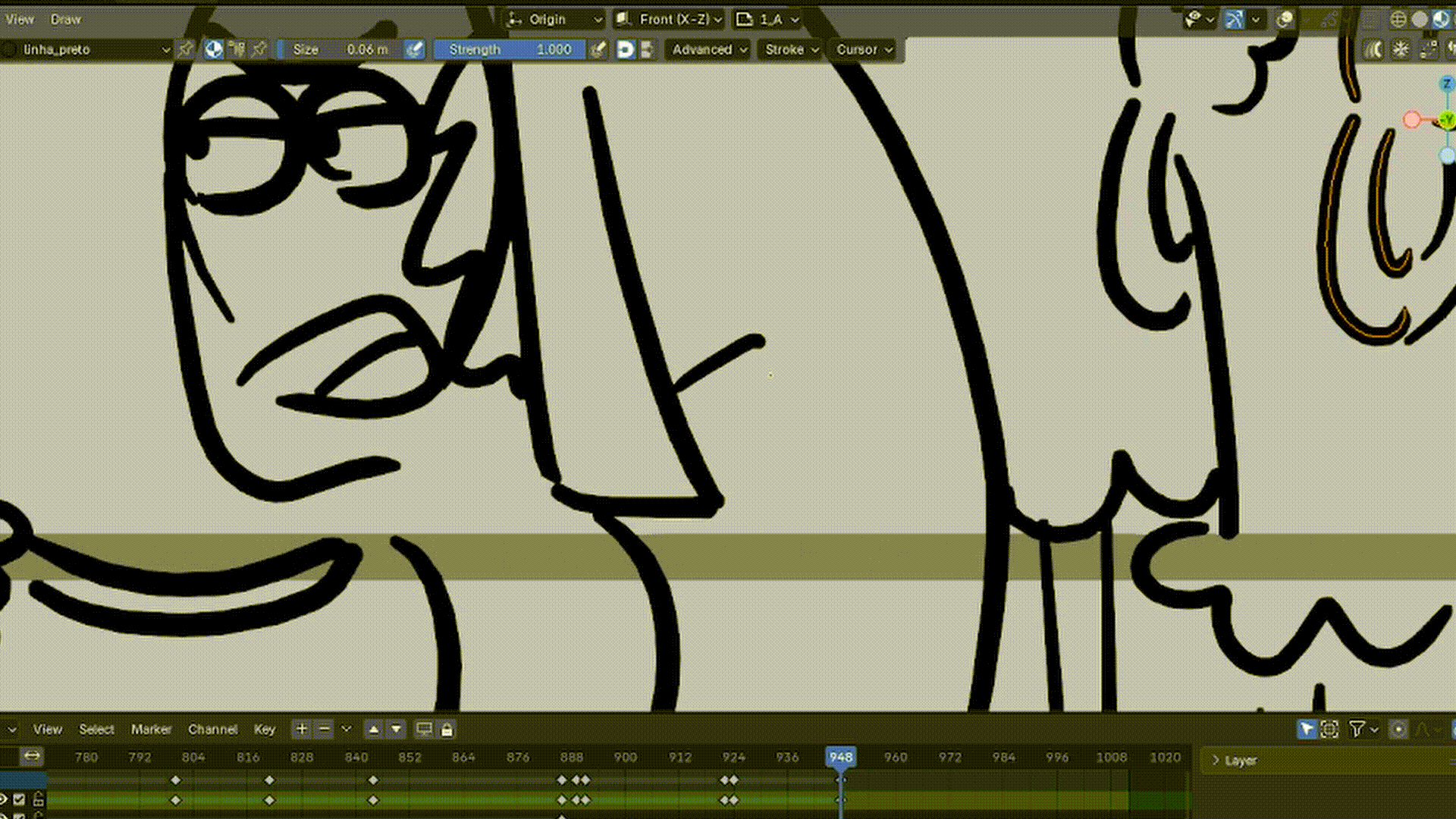Adjust the brush Size field showing 0.06 m
This screenshot has width=1456, height=819.
click(340, 49)
